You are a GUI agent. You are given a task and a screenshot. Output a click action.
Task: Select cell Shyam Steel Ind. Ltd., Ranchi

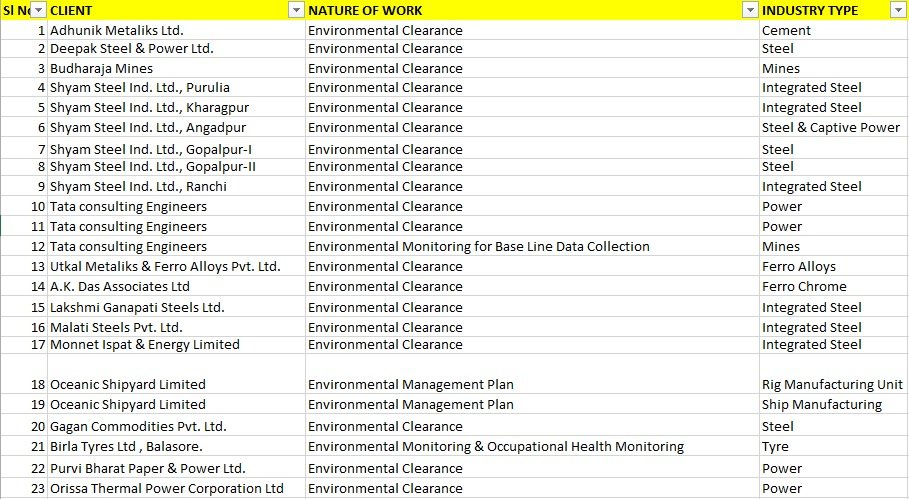(x=176, y=187)
